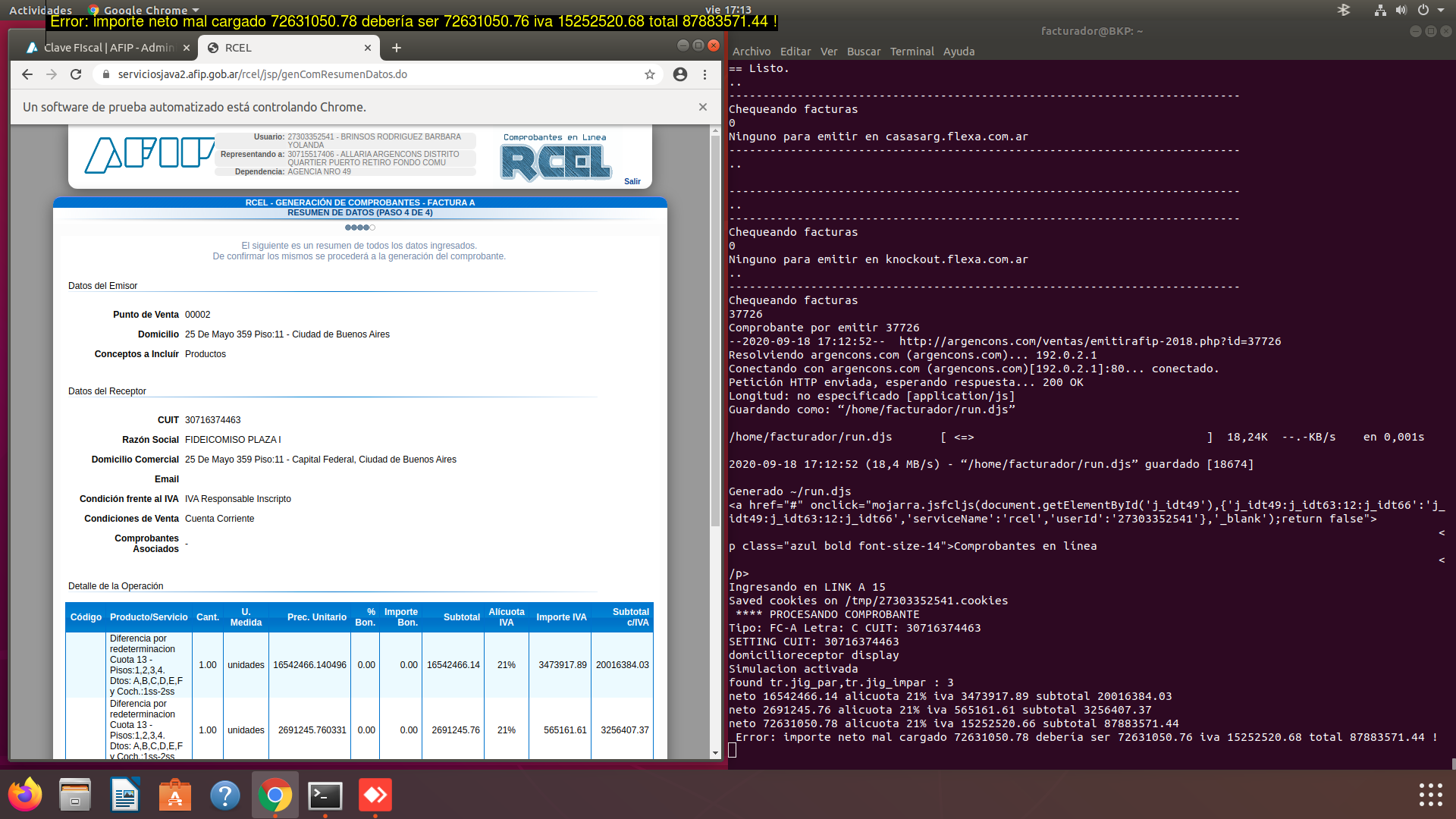Viewport: 1456px width, 819px height.
Task: Open the Terminal menu in terminal
Action: point(912,52)
